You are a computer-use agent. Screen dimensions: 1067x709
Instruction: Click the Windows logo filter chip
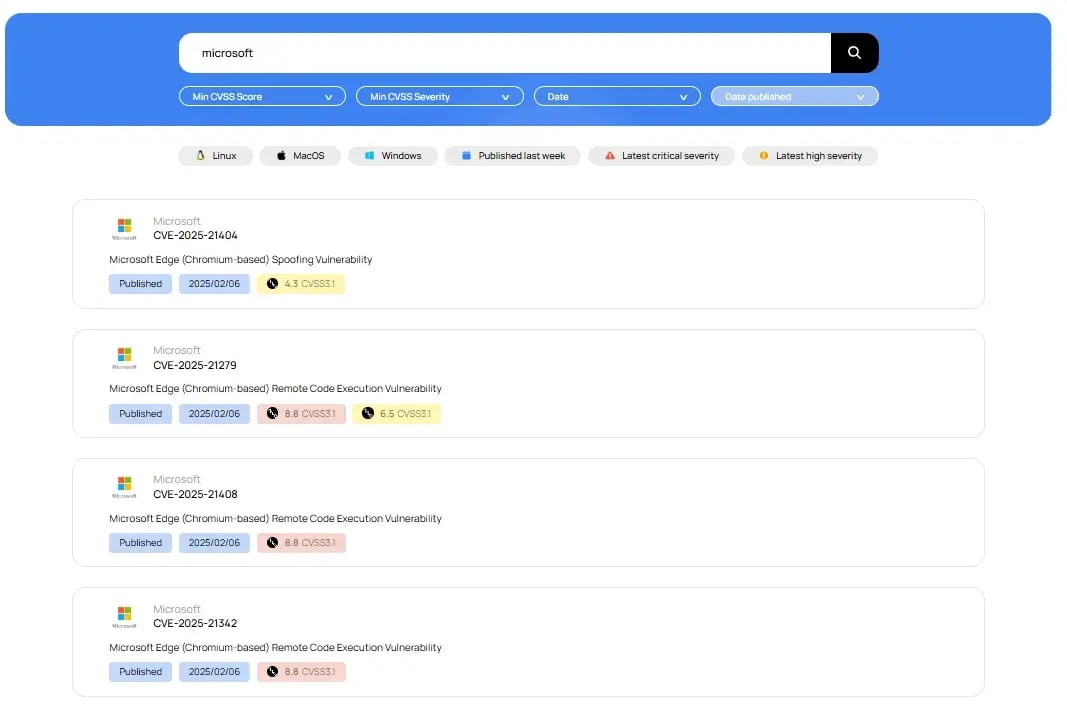370,156
